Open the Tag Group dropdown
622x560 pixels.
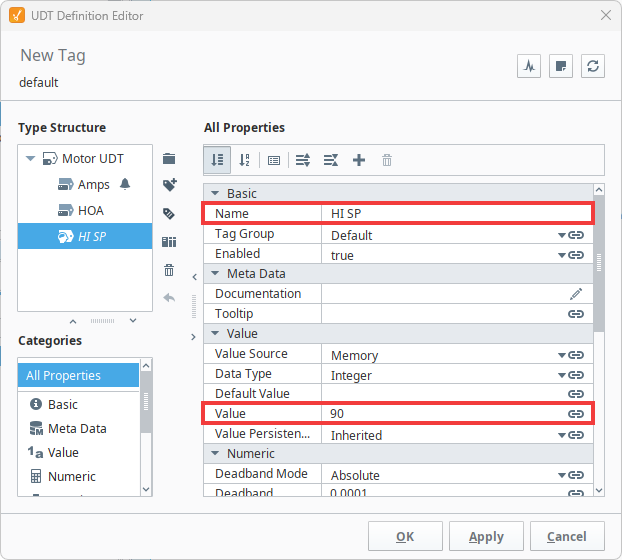(562, 236)
